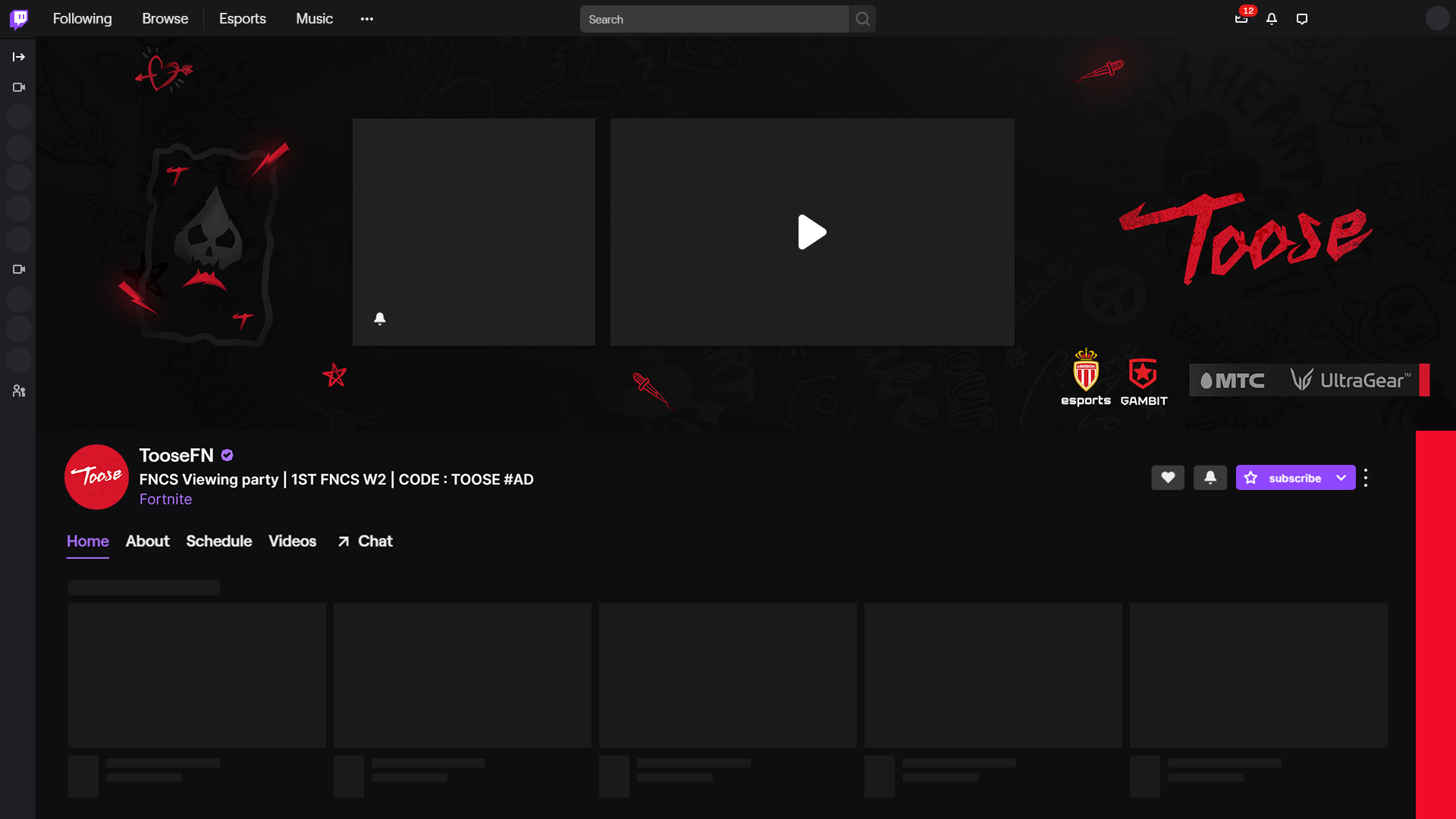The height and width of the screenshot is (819, 1456).
Task: Switch to the About tab
Action: click(x=147, y=541)
